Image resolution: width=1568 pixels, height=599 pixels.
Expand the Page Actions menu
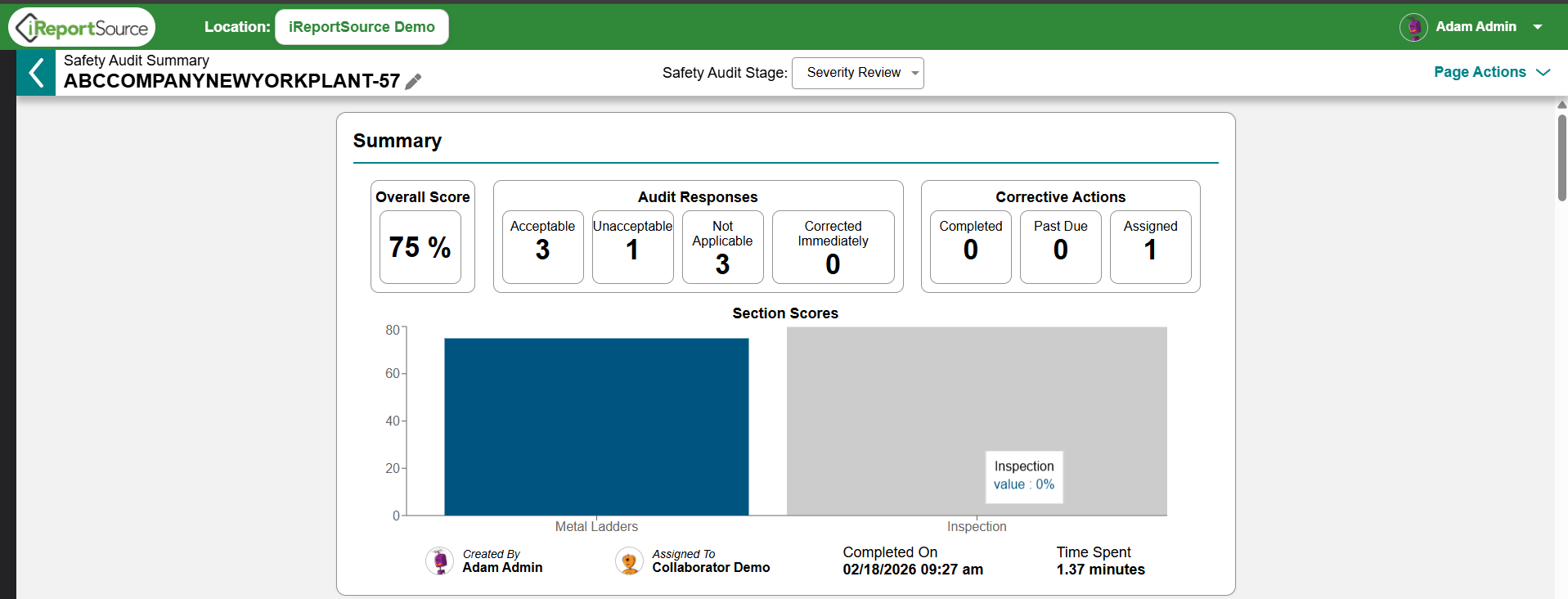pos(1492,72)
